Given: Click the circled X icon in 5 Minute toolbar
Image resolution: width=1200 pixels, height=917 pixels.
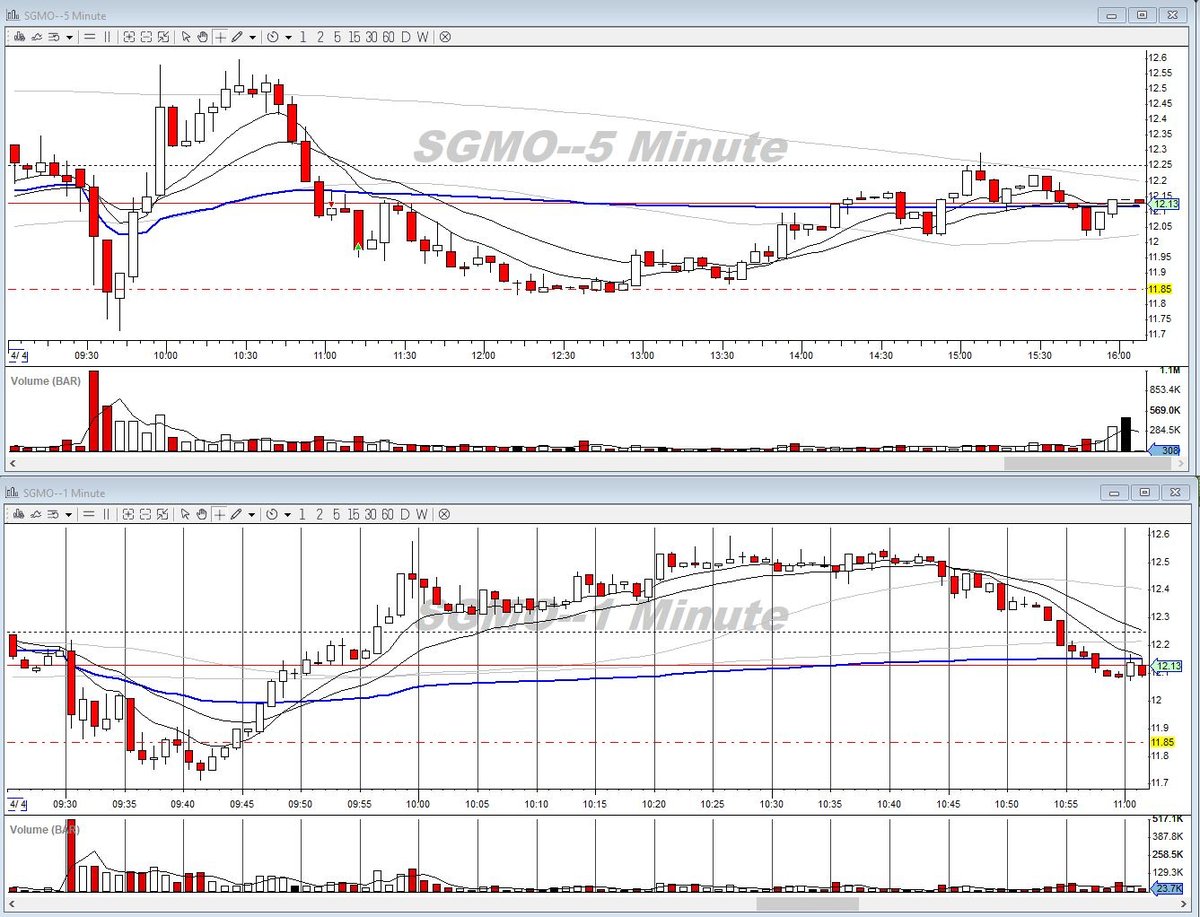Looking at the screenshot, I should coord(445,37).
